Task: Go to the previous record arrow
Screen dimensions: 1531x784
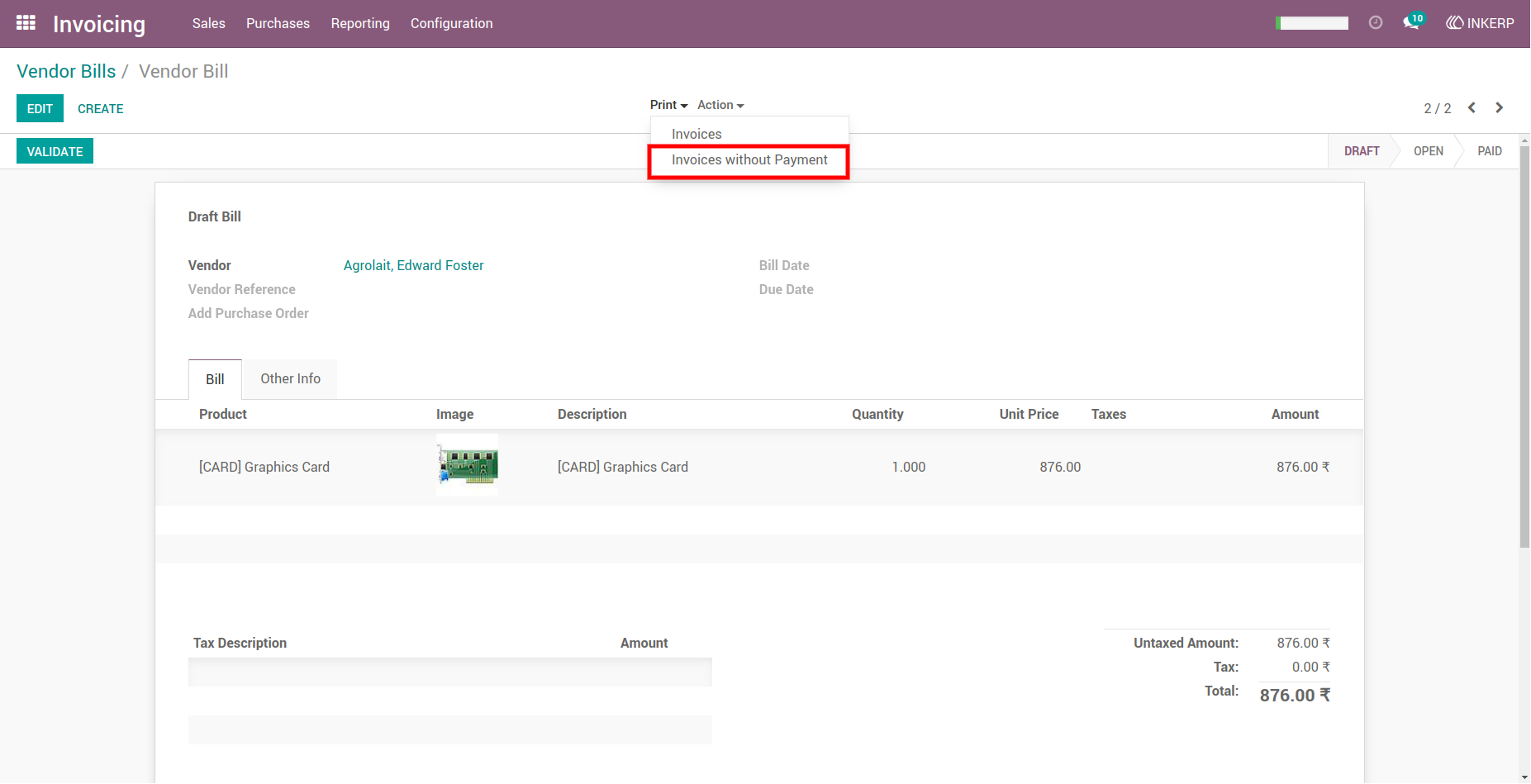Action: [x=1472, y=108]
